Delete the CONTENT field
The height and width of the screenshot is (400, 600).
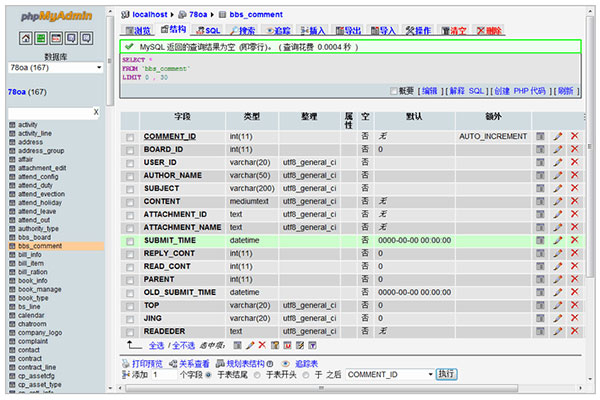pyautogui.click(x=574, y=201)
